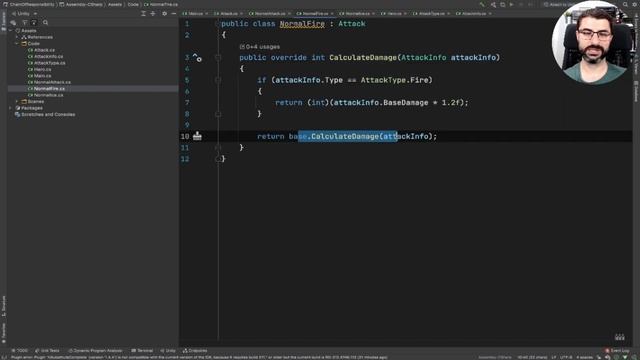Click Assets in the breadcrumb bar
Viewport: 640px width, 360px height.
[x=115, y=4]
